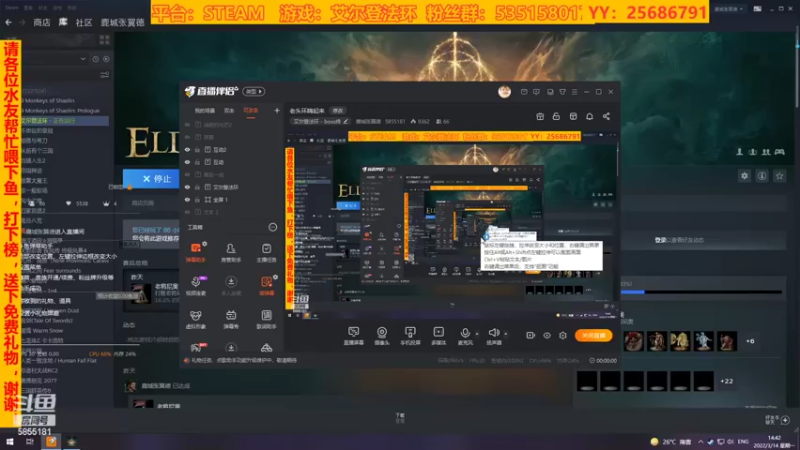Click the bell notification icon in Douyu
800x450 pixels.
[589, 116]
